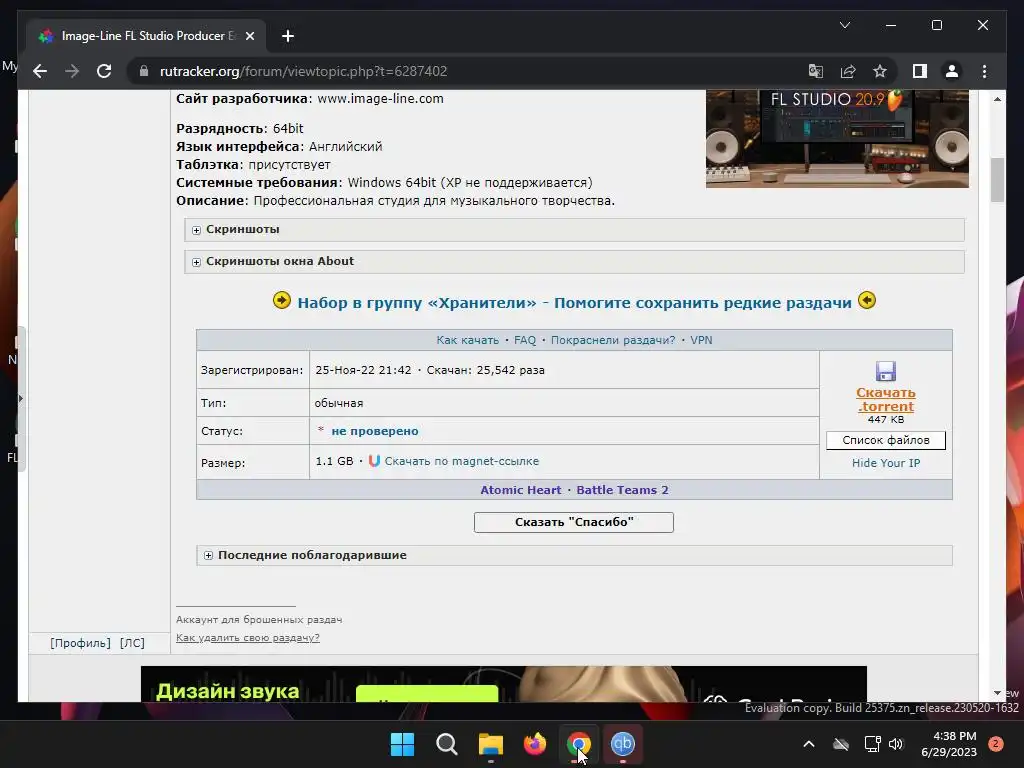Open the Chrome profile menu

952,71
